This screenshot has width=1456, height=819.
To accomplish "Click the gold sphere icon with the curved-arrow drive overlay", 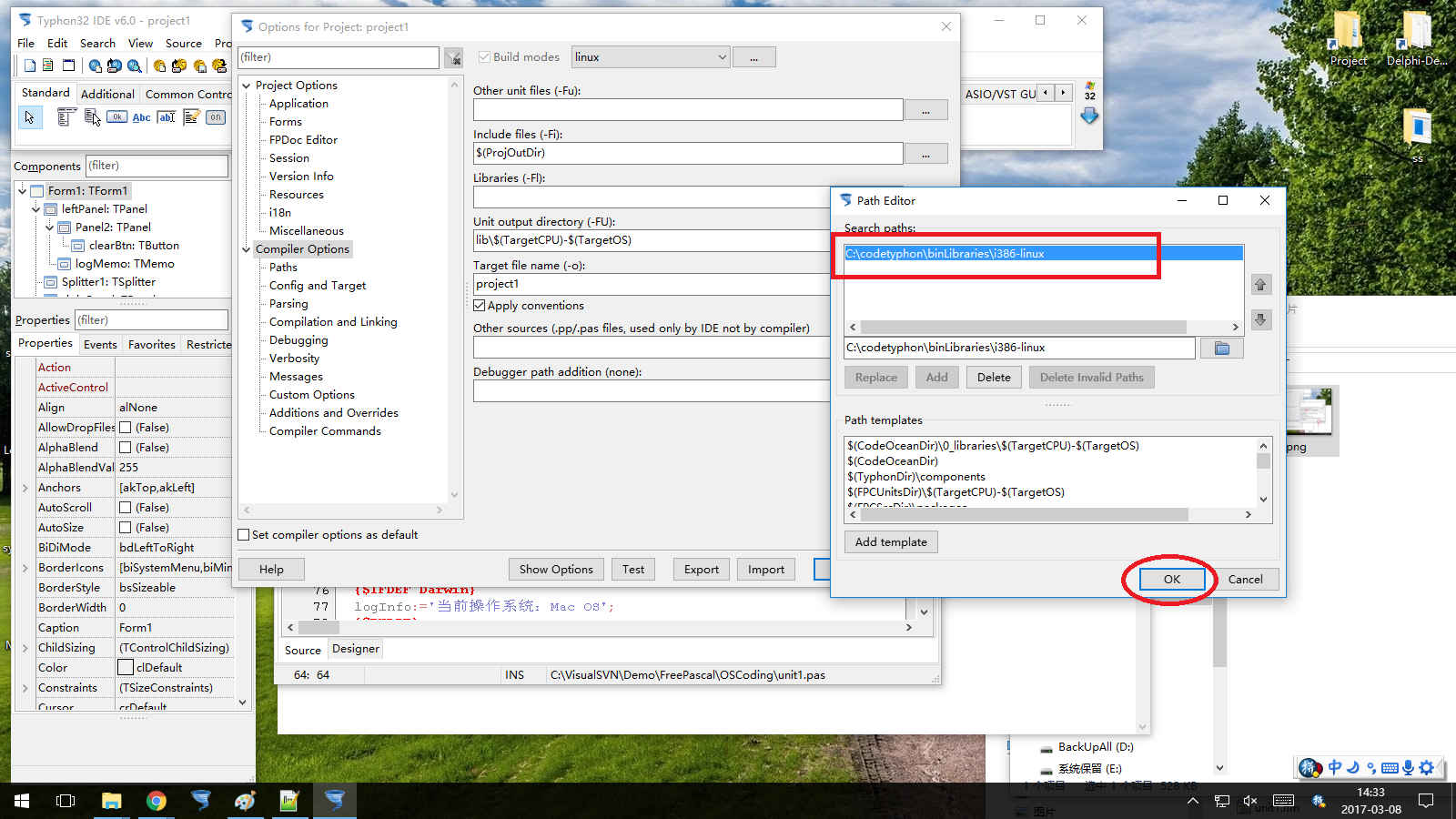I will coord(178,66).
